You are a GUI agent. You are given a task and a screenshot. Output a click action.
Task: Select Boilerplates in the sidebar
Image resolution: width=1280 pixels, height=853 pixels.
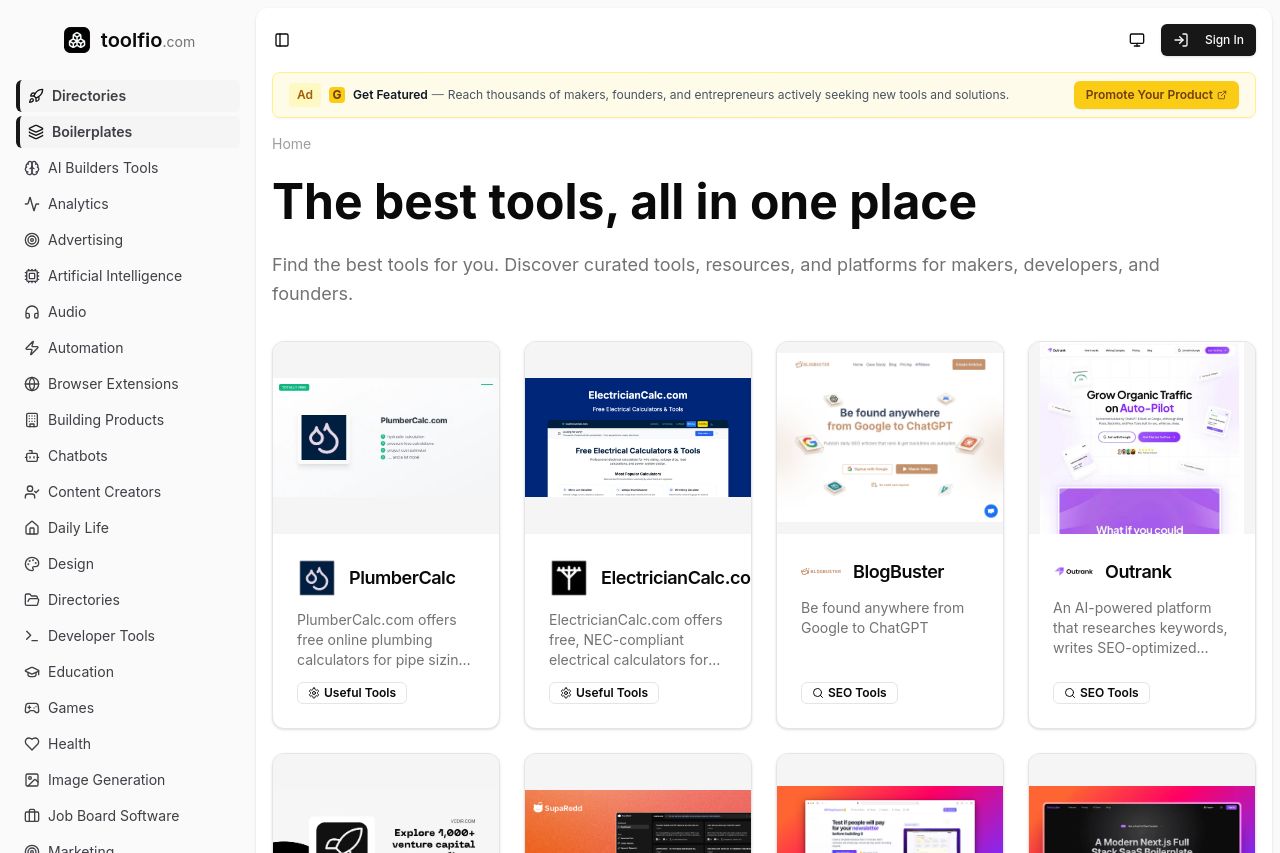point(91,132)
